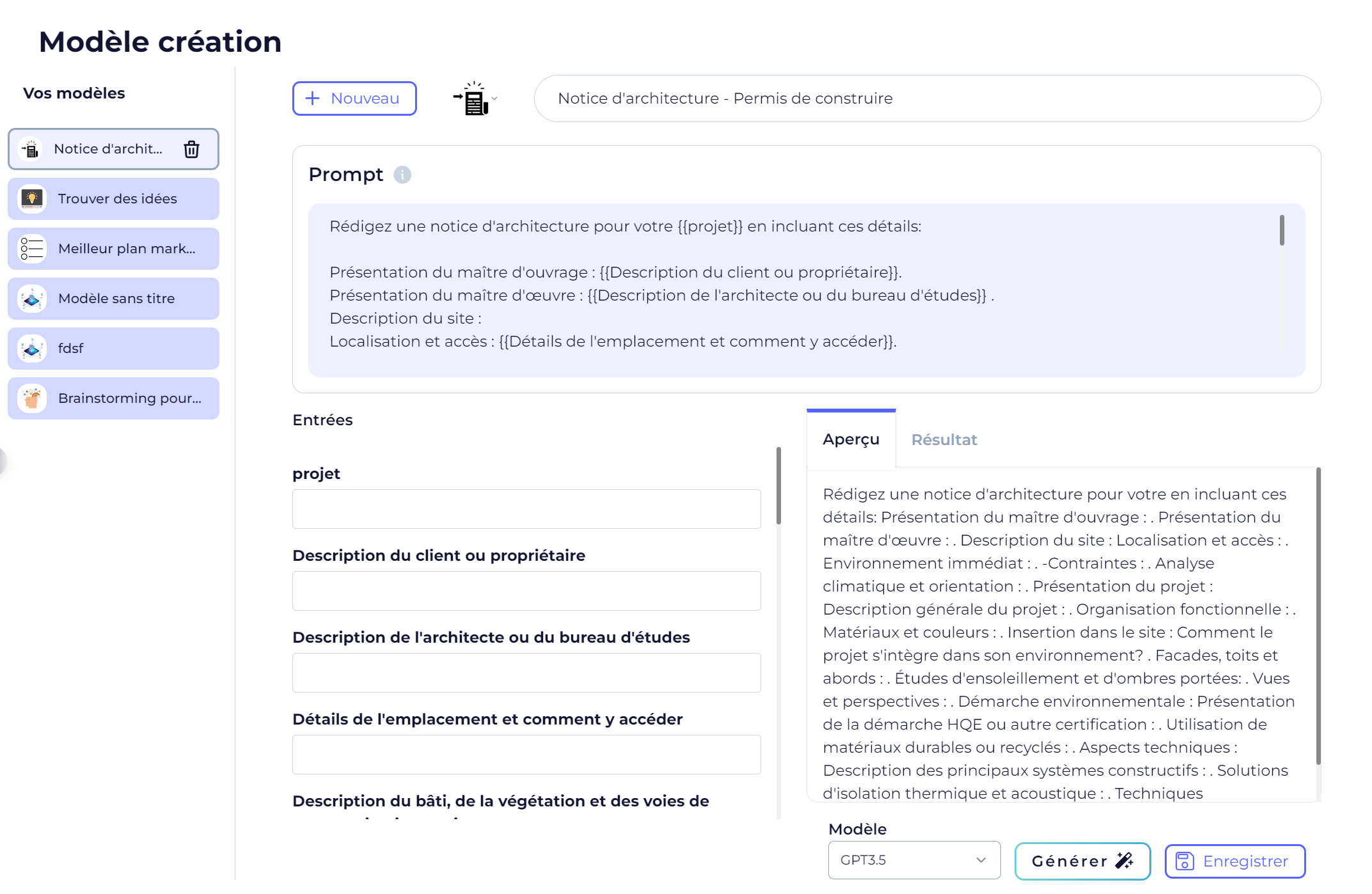Click the Brainstorming pour... template icon
Screen dimensions: 1372x894
[32, 398]
